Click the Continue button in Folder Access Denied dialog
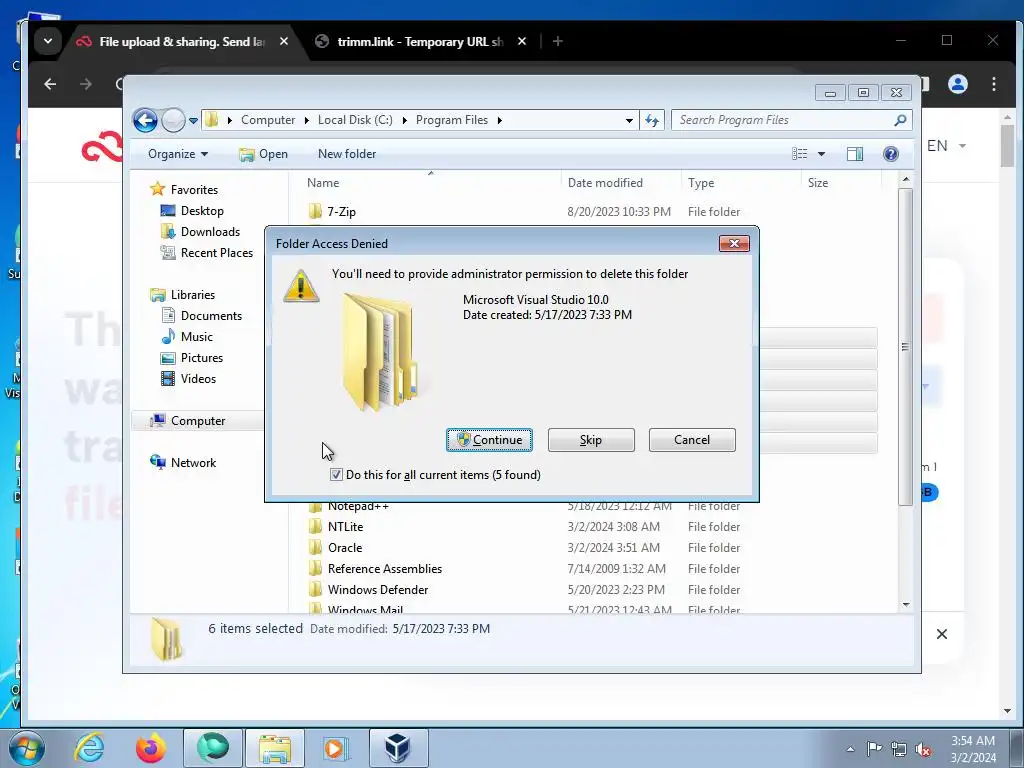The image size is (1024, 768). 489,440
